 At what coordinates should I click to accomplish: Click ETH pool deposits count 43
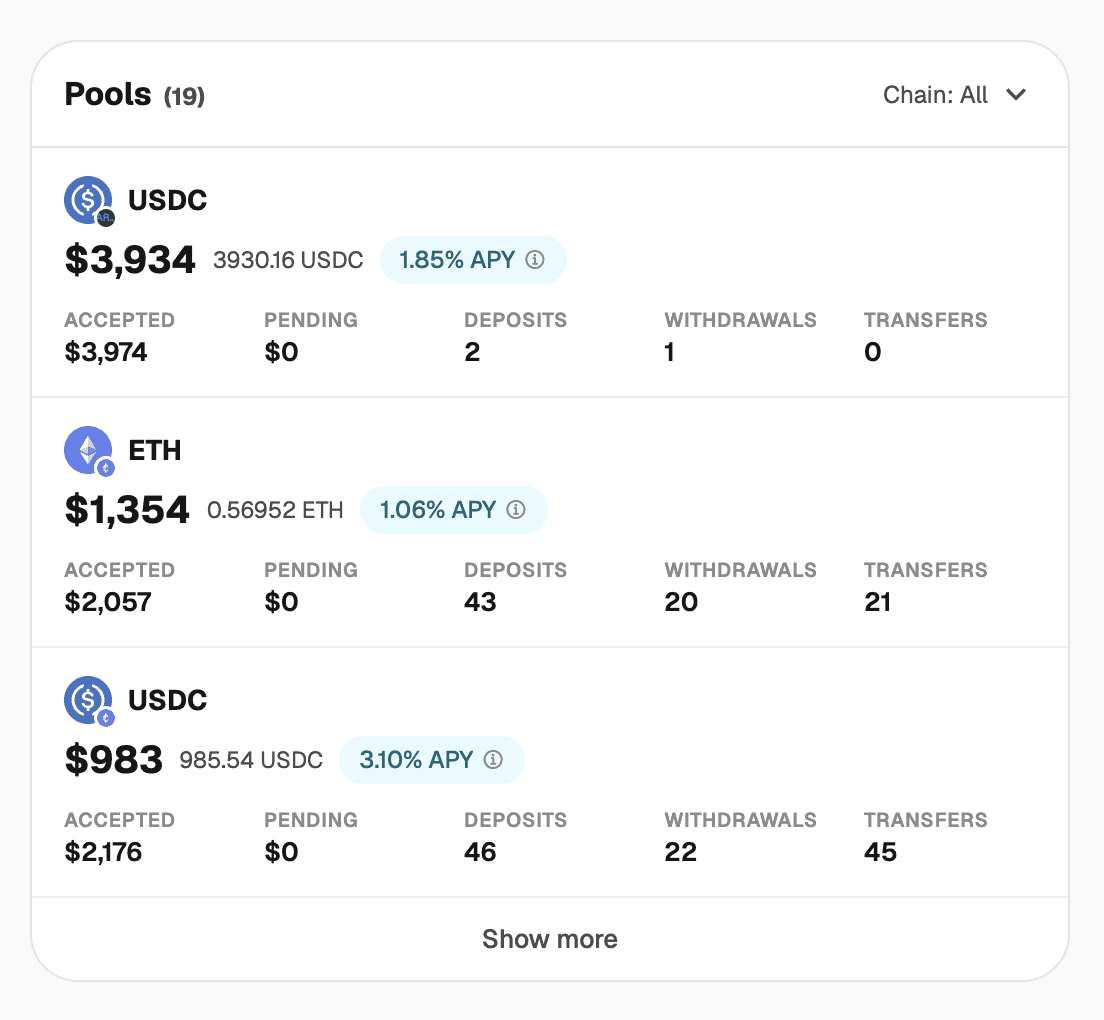[480, 602]
